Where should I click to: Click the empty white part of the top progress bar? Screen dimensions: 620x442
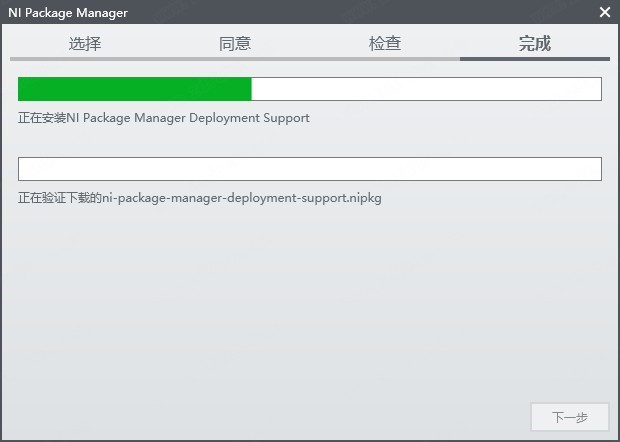coord(425,89)
